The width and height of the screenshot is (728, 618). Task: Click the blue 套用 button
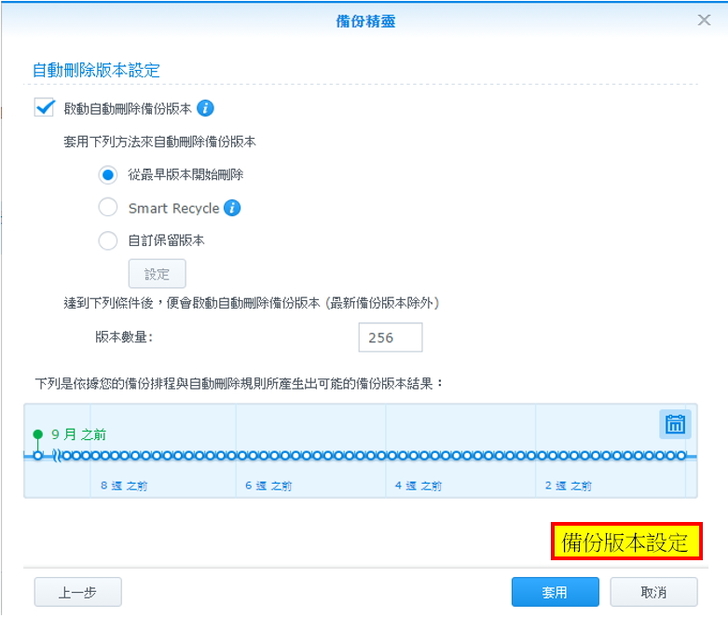pyautogui.click(x=555, y=592)
